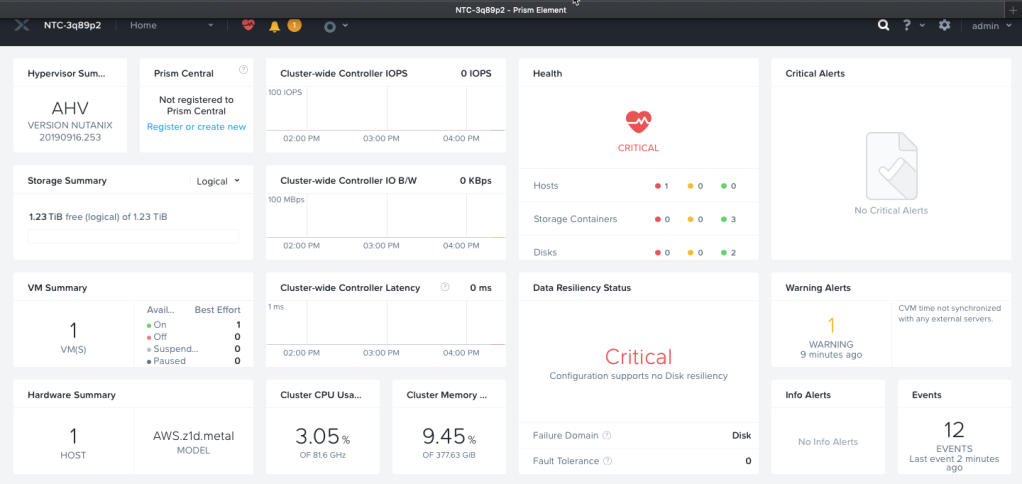The height and width of the screenshot is (484, 1022).
Task: Click the 0 KBps bandwidth value
Action: (476, 180)
